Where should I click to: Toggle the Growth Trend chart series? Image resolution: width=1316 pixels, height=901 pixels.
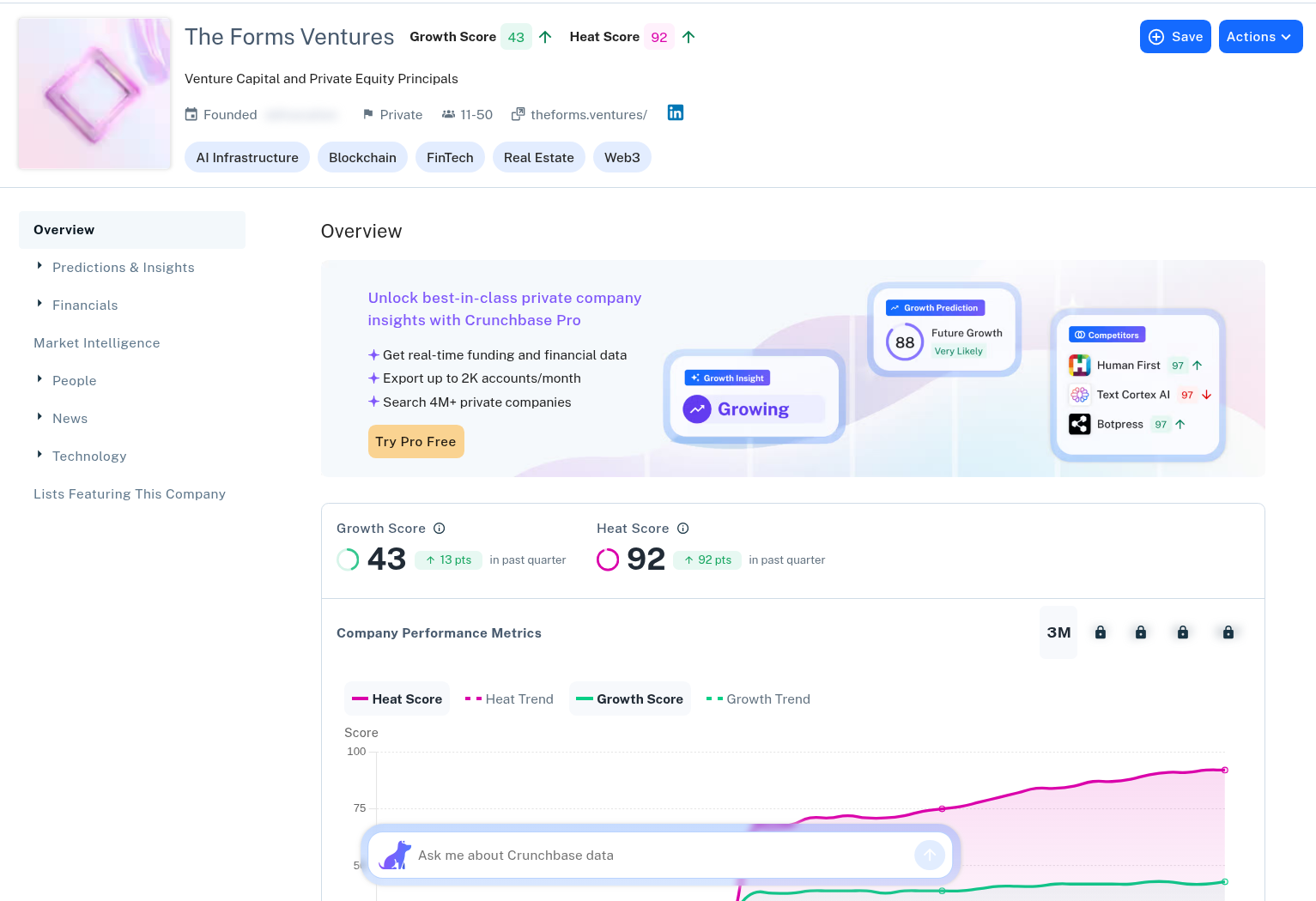(758, 699)
